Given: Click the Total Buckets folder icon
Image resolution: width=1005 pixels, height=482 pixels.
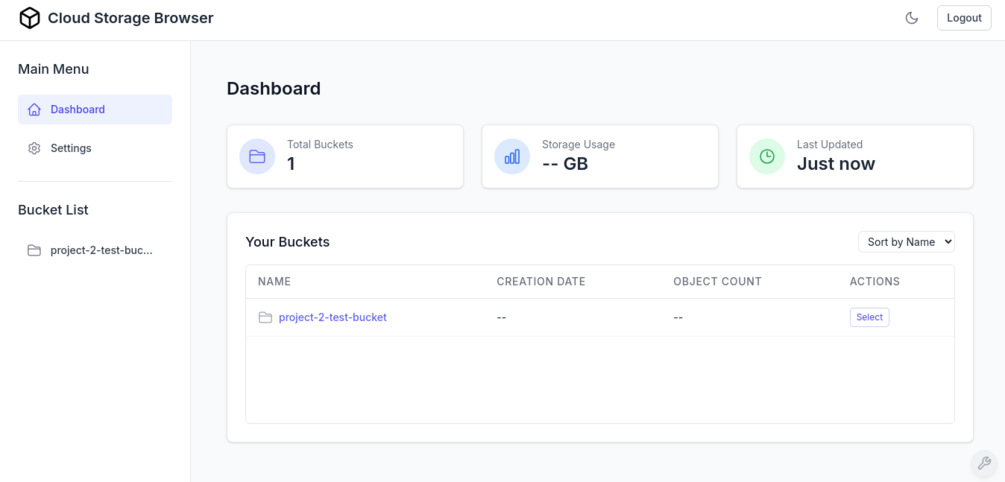Looking at the screenshot, I should 257,156.
